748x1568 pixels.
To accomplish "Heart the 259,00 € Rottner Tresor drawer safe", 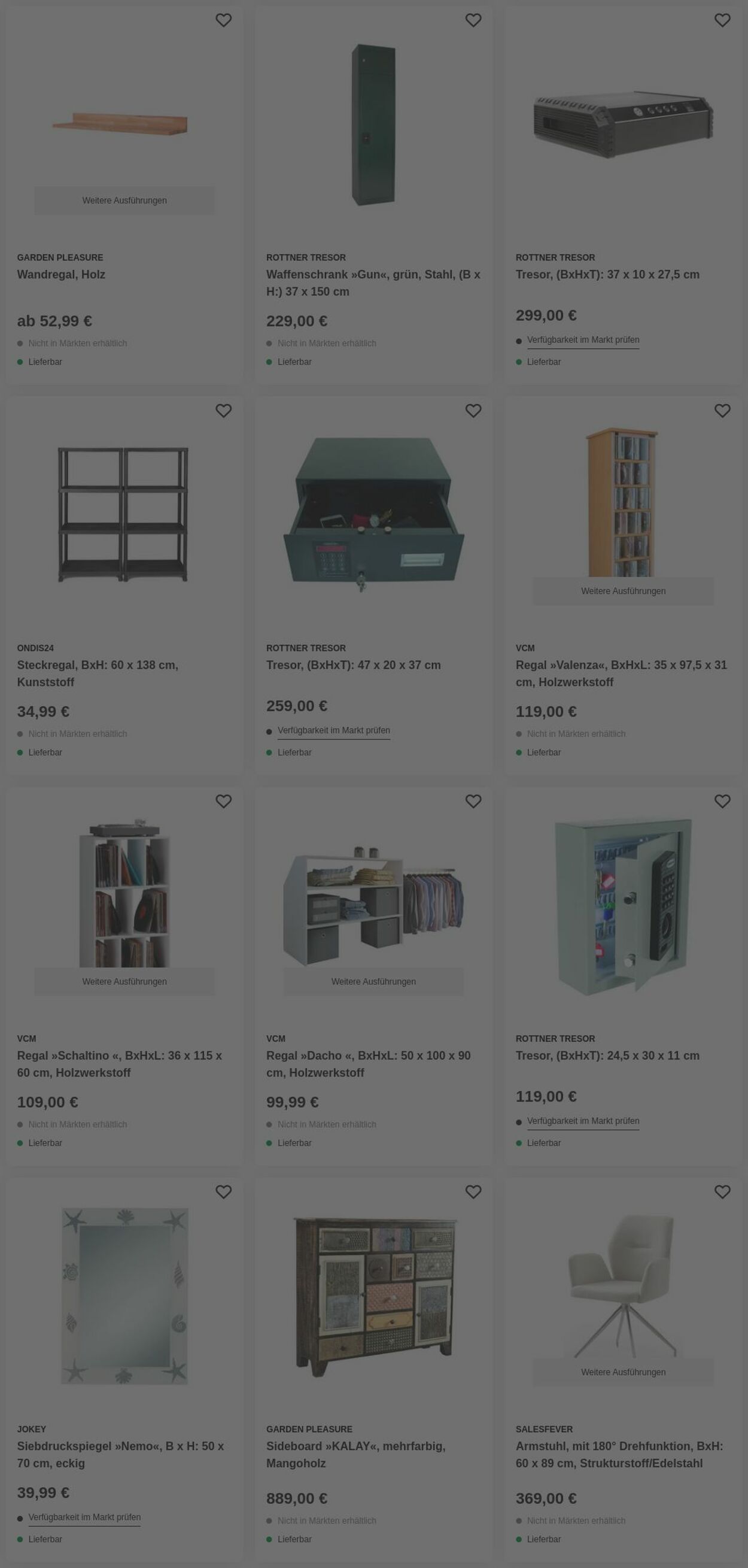I will click(x=473, y=411).
